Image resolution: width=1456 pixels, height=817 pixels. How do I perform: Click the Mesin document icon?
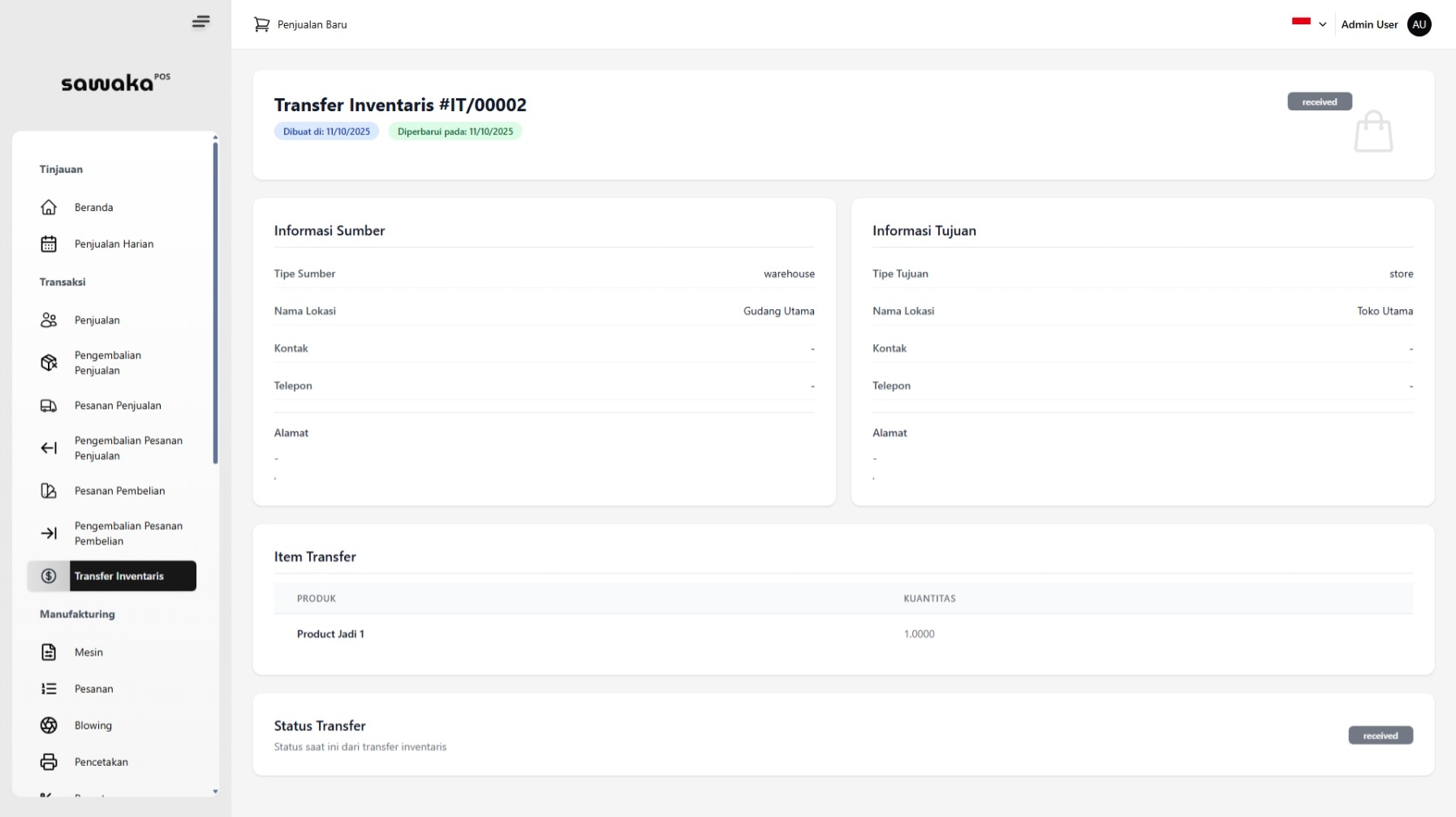coord(49,652)
